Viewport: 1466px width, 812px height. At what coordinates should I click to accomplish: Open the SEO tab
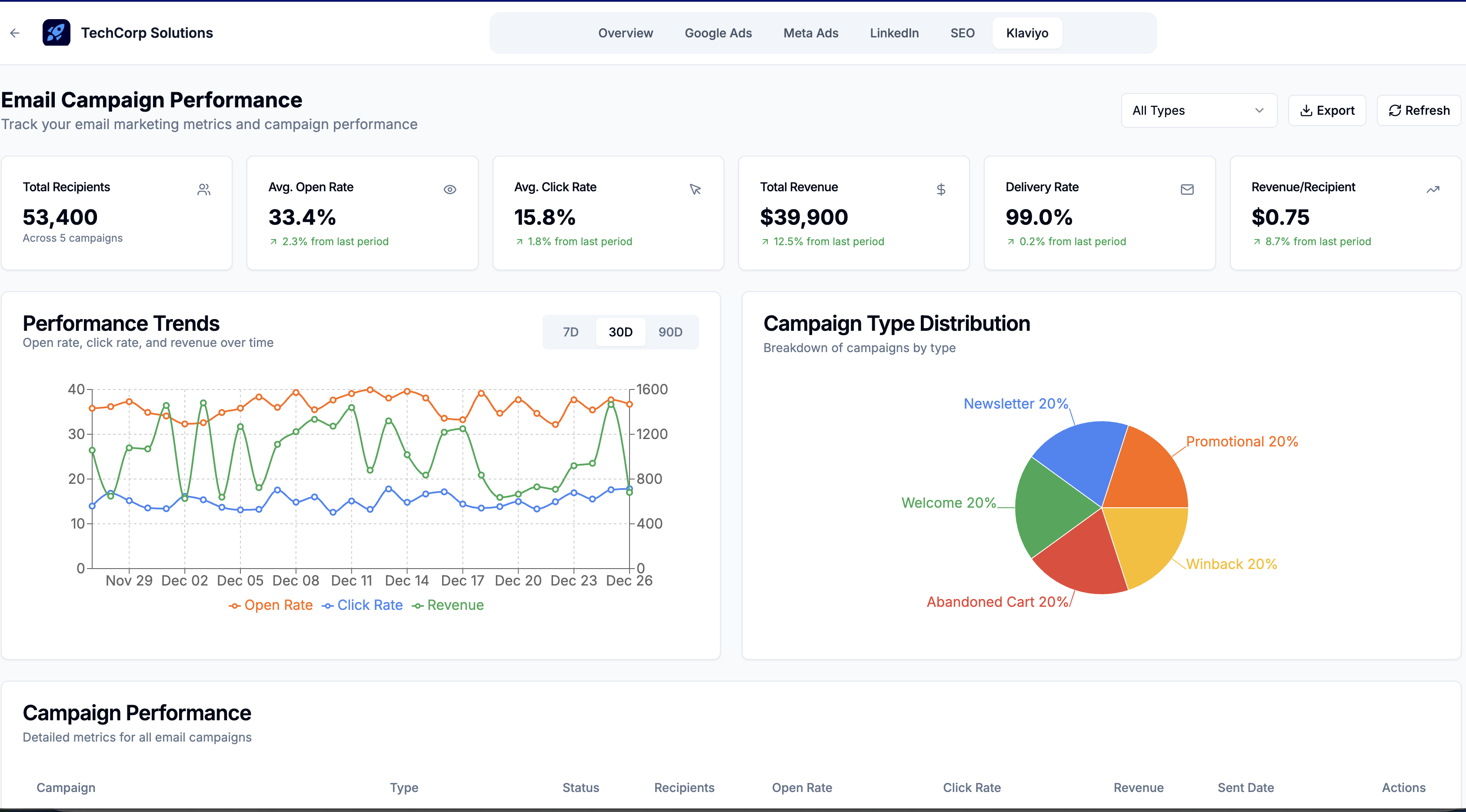click(x=962, y=33)
